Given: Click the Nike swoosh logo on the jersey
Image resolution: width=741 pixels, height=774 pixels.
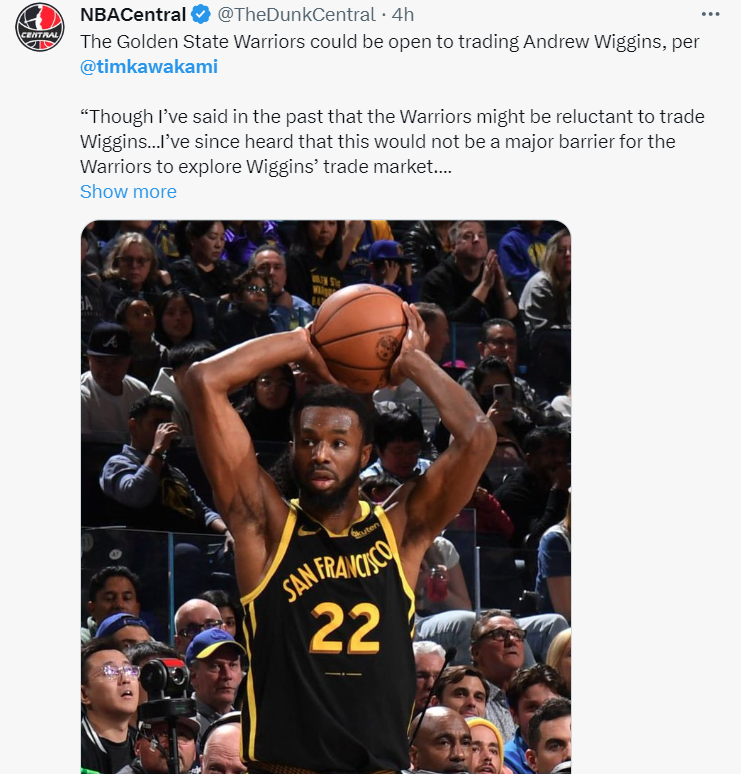Looking at the screenshot, I should (x=309, y=531).
